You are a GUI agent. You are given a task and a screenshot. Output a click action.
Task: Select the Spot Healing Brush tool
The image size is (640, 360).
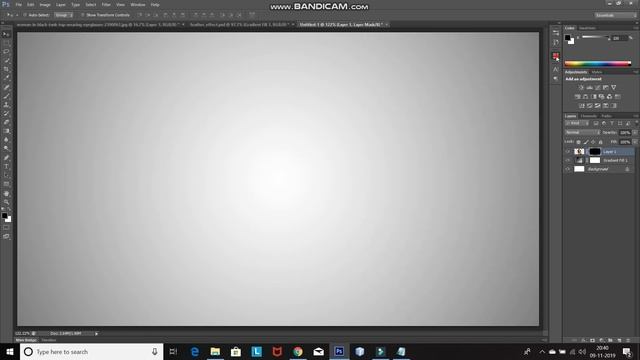[x=6, y=87]
